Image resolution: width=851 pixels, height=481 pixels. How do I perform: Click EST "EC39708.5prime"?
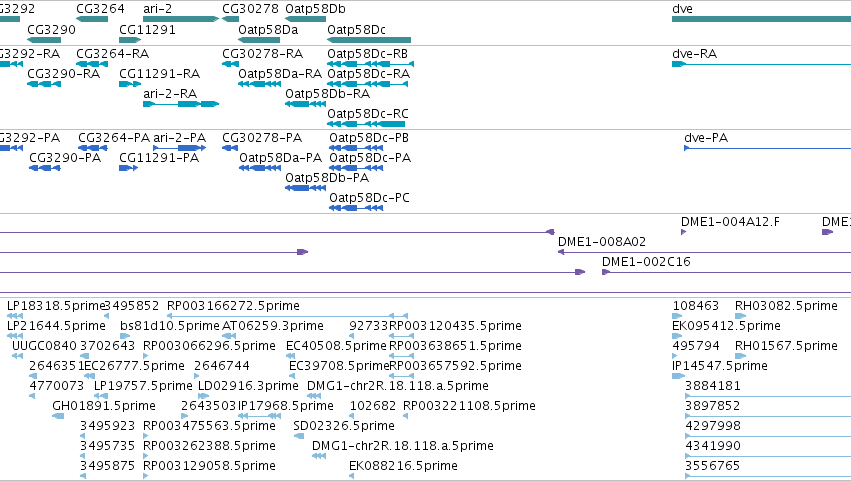tap(339, 366)
